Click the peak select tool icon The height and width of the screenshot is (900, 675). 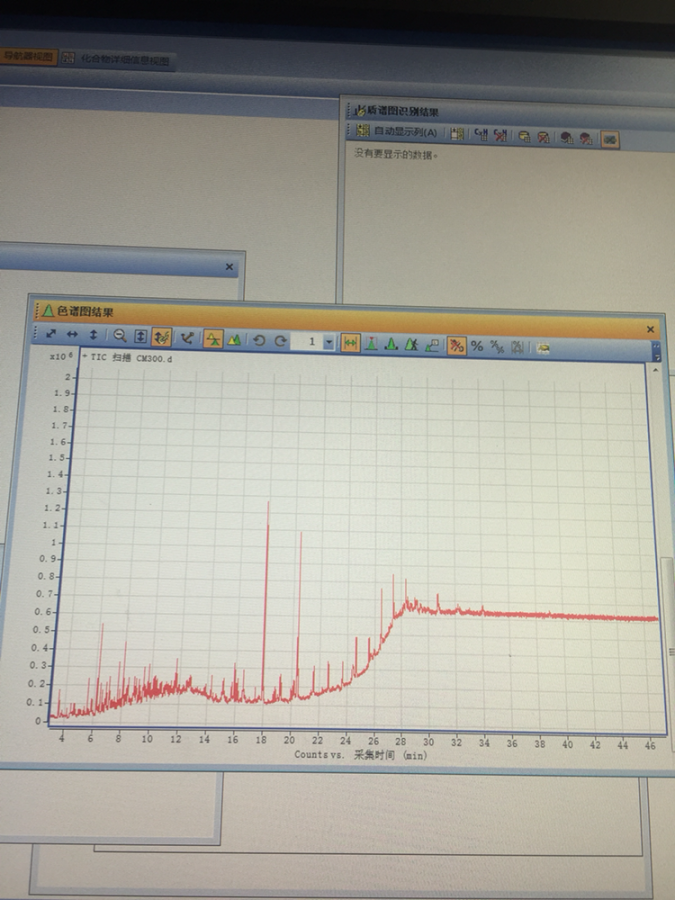(187, 338)
